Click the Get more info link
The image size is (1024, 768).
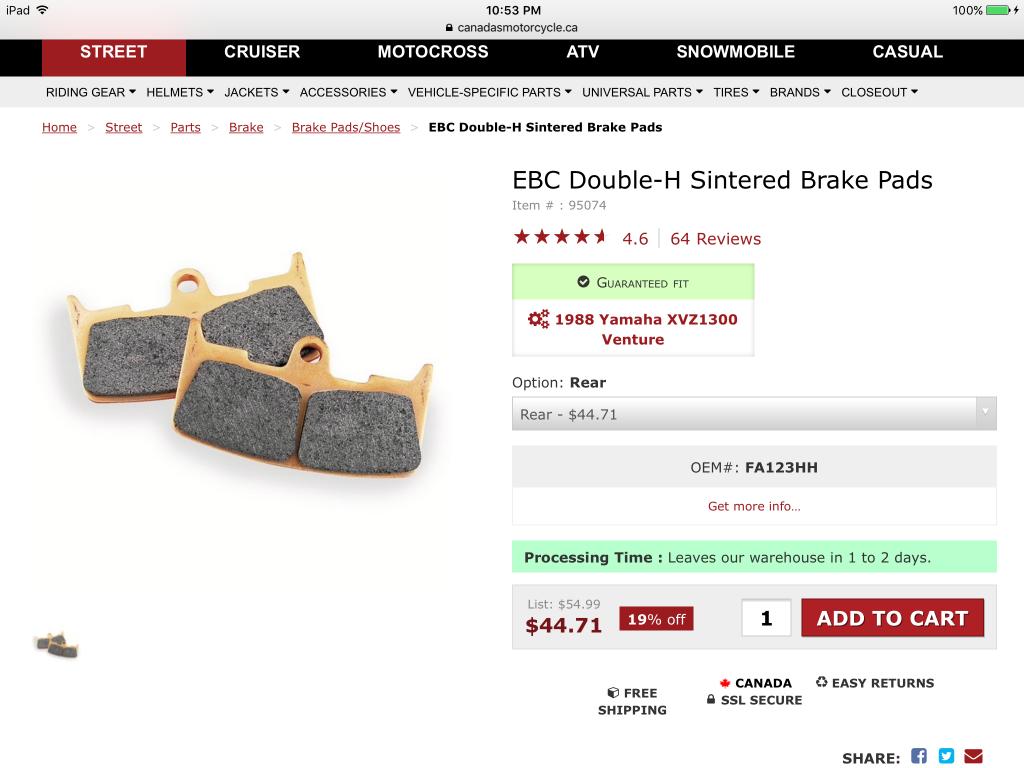754,506
